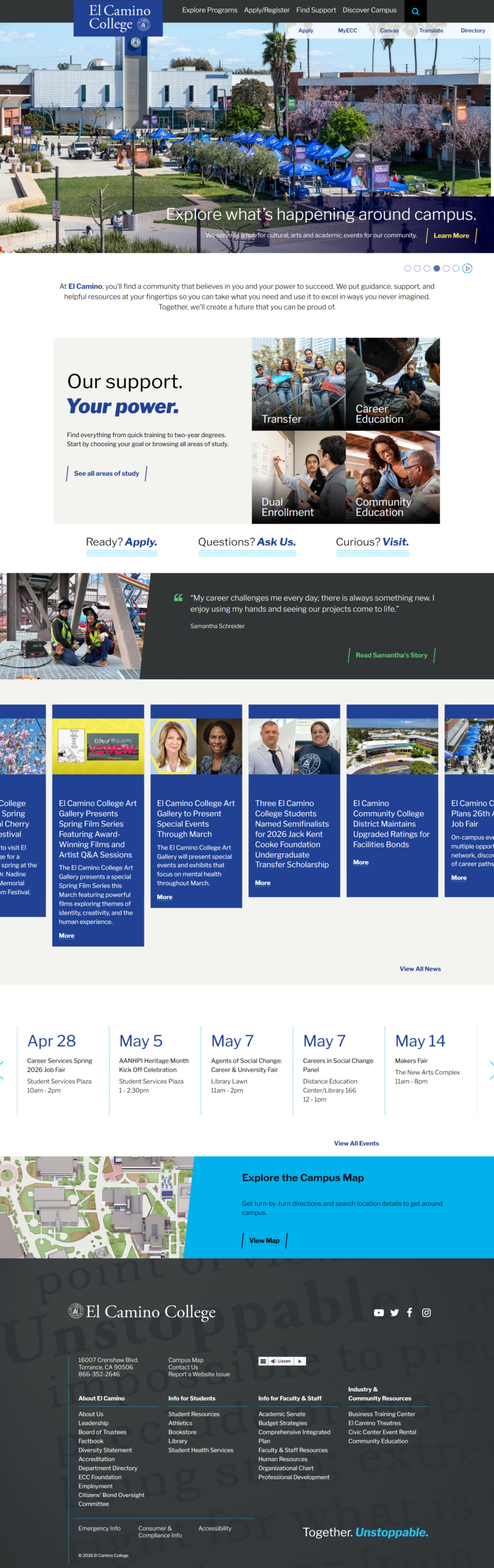This screenshot has width=494, height=1568.
Task: Open the site search magnifier icon
Action: pyautogui.click(x=416, y=11)
